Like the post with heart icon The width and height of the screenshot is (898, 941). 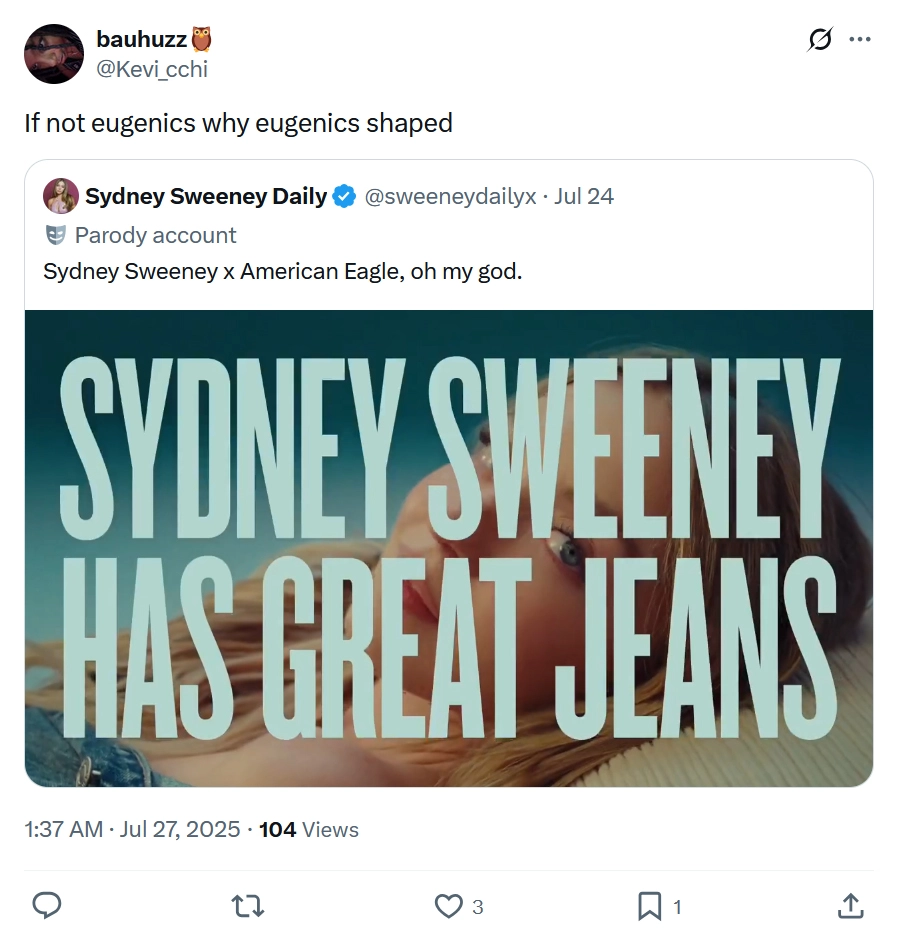[448, 906]
